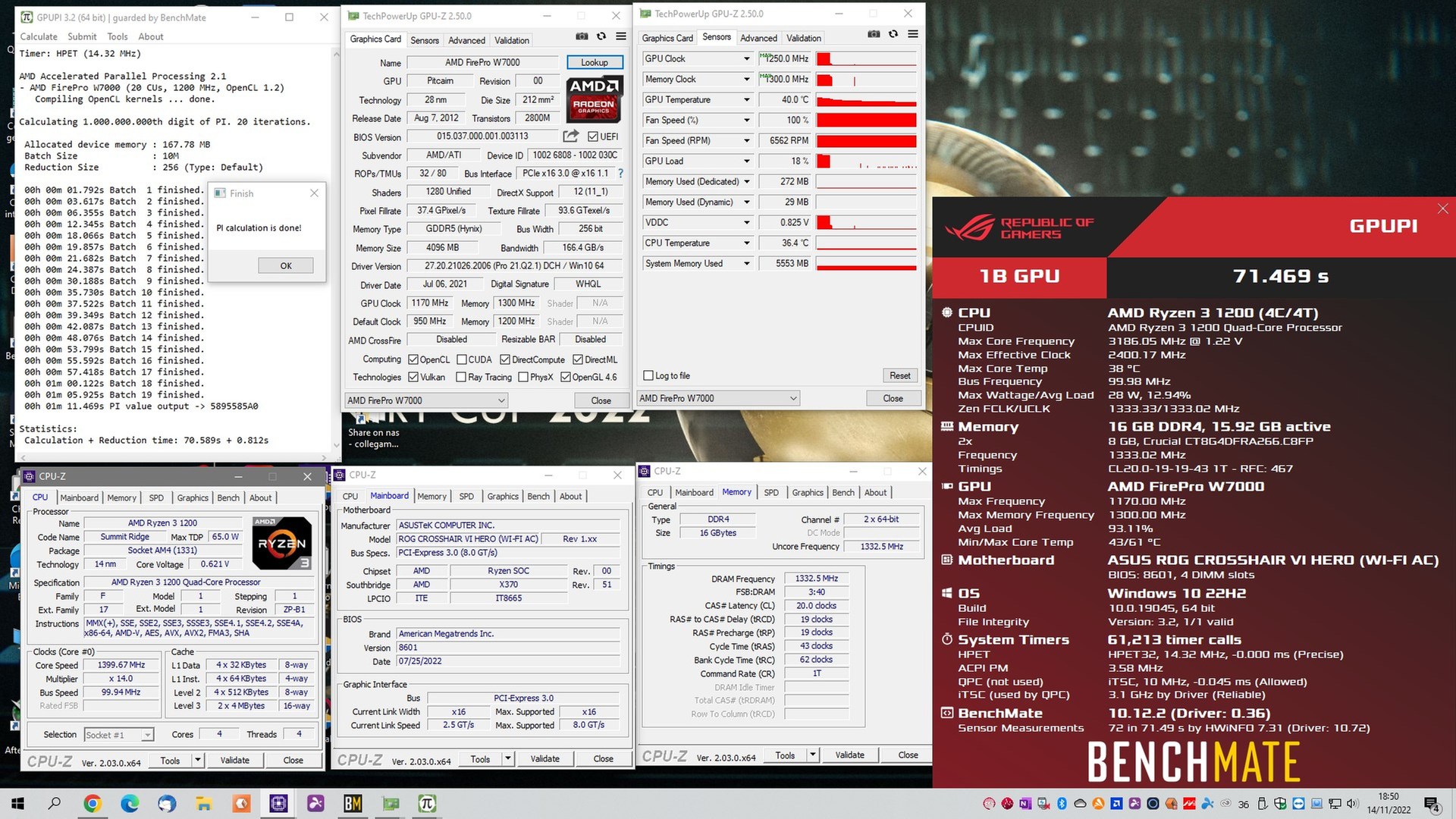Switch to GPUPI pi taskbar icon
This screenshot has width=1456, height=819.
click(427, 804)
